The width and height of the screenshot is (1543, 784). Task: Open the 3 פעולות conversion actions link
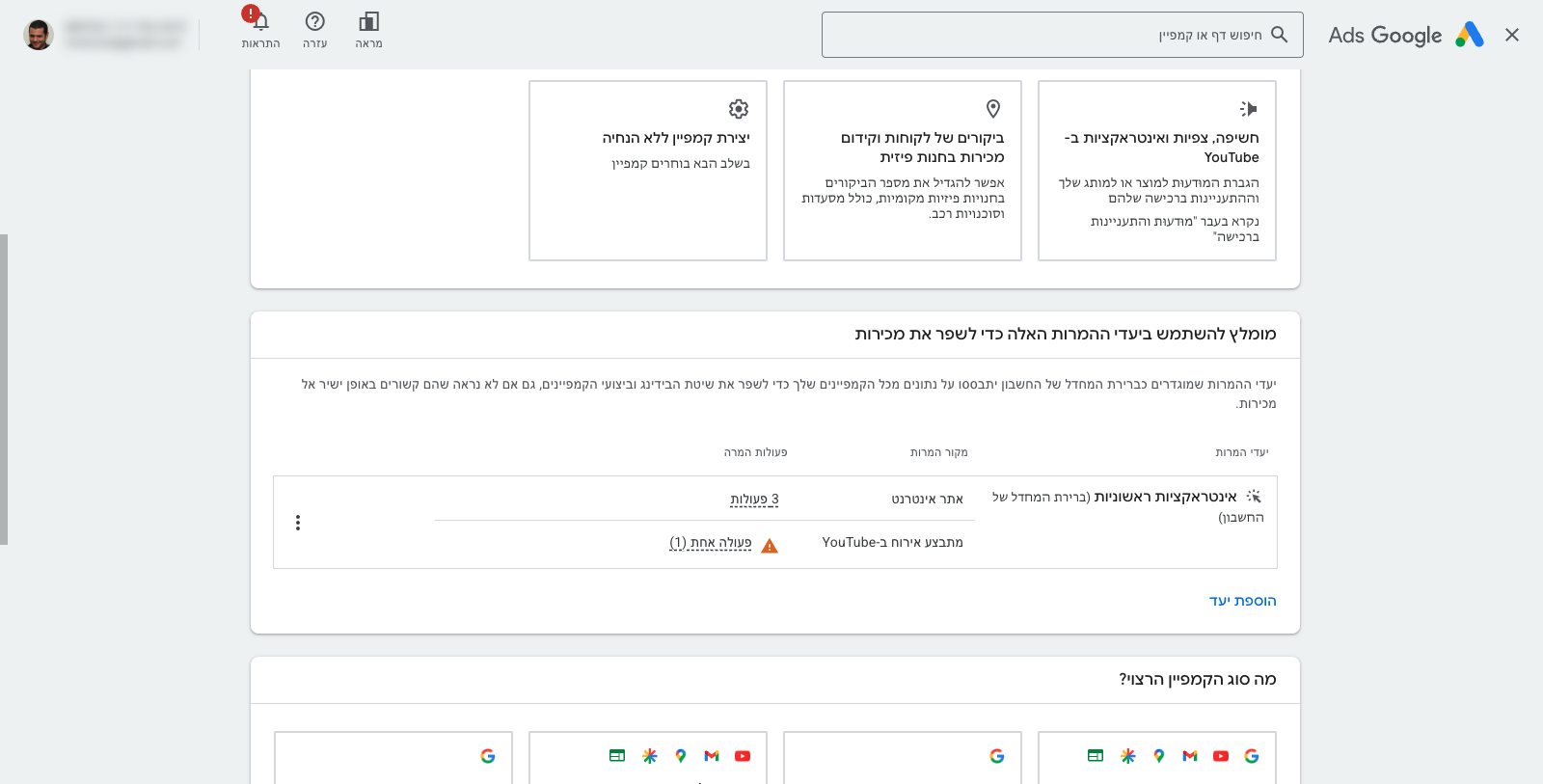[754, 500]
